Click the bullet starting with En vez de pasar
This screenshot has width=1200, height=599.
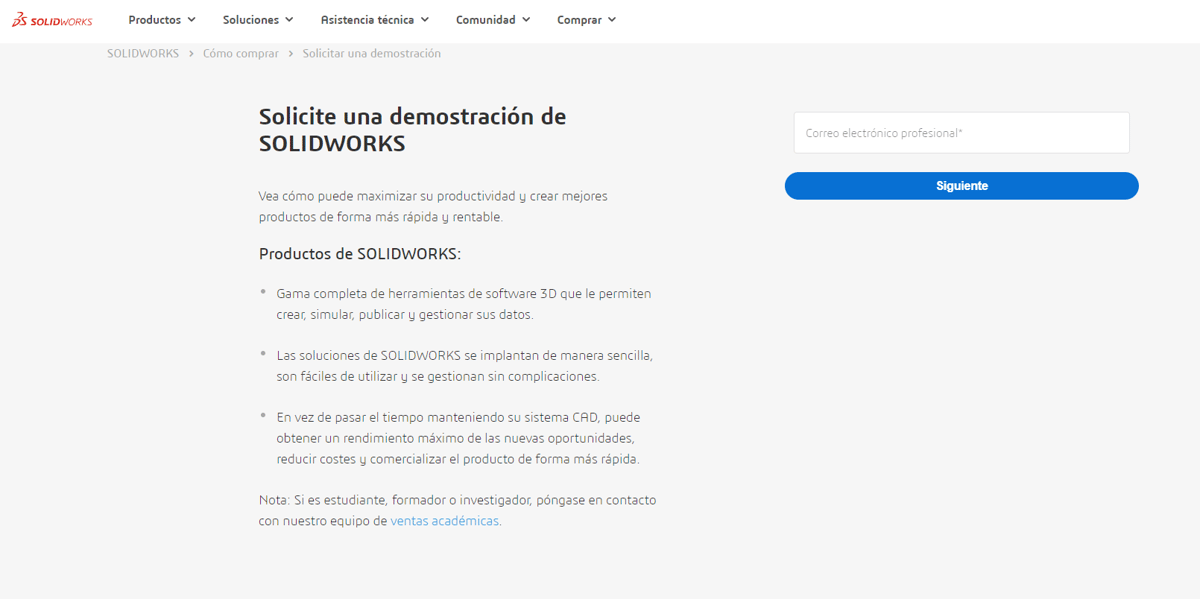pyautogui.click(x=458, y=438)
